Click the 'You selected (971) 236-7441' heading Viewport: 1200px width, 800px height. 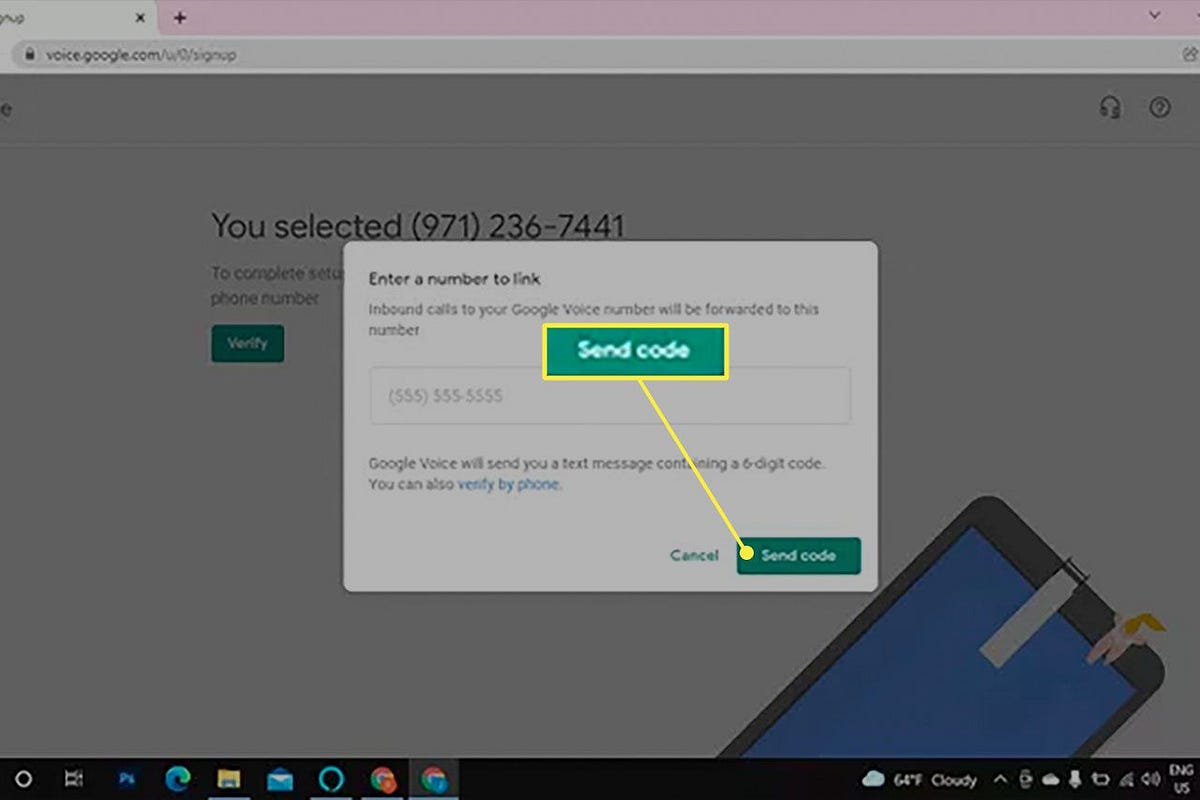coord(417,226)
